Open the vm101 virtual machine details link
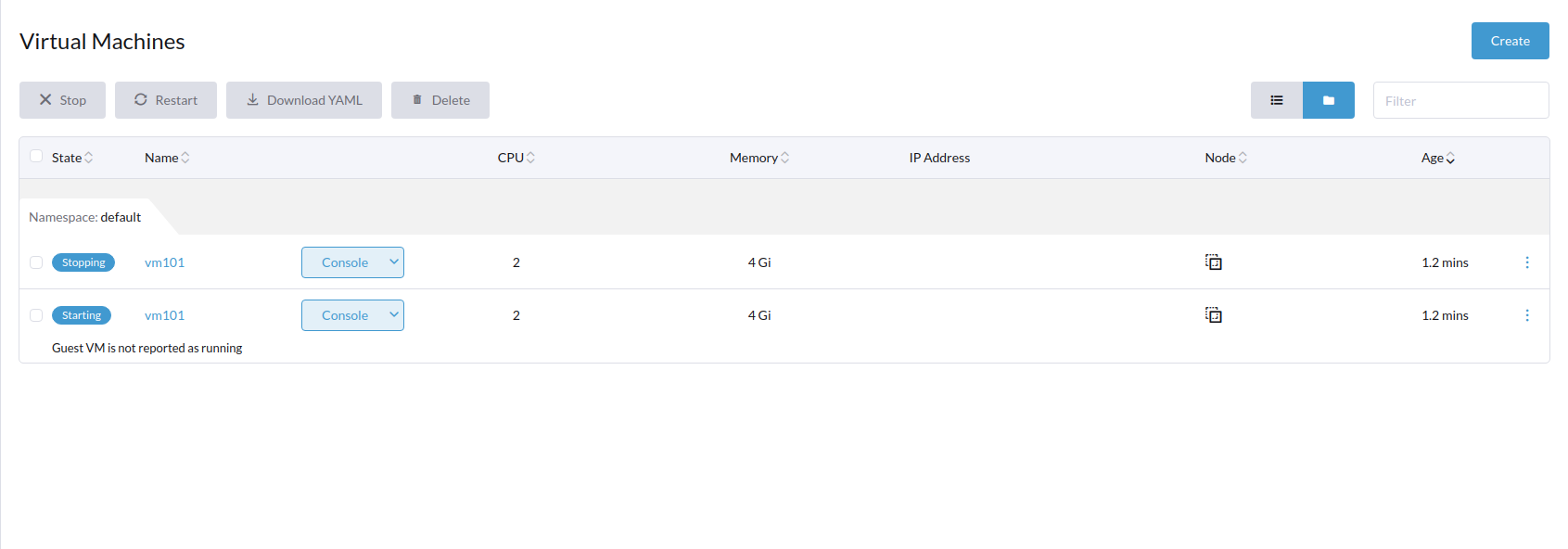The height and width of the screenshot is (549, 1568). pyautogui.click(x=164, y=262)
